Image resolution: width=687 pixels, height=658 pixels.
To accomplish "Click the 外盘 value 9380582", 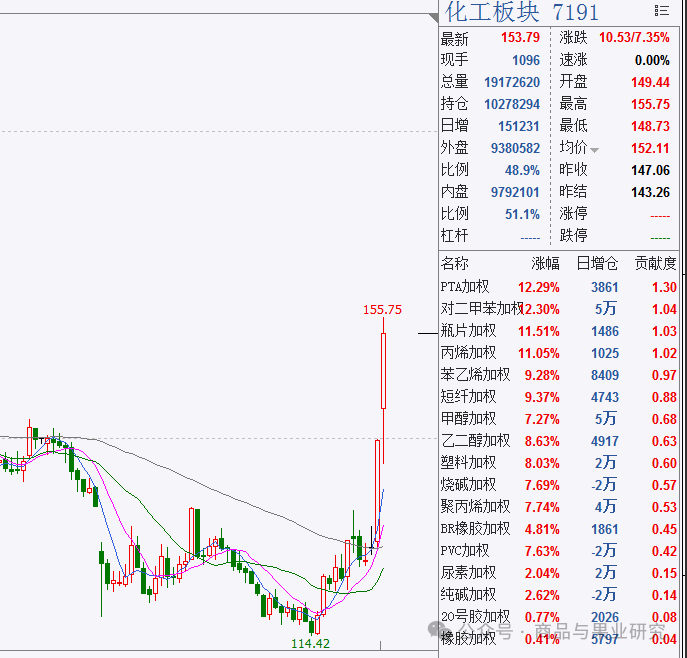I will (515, 148).
